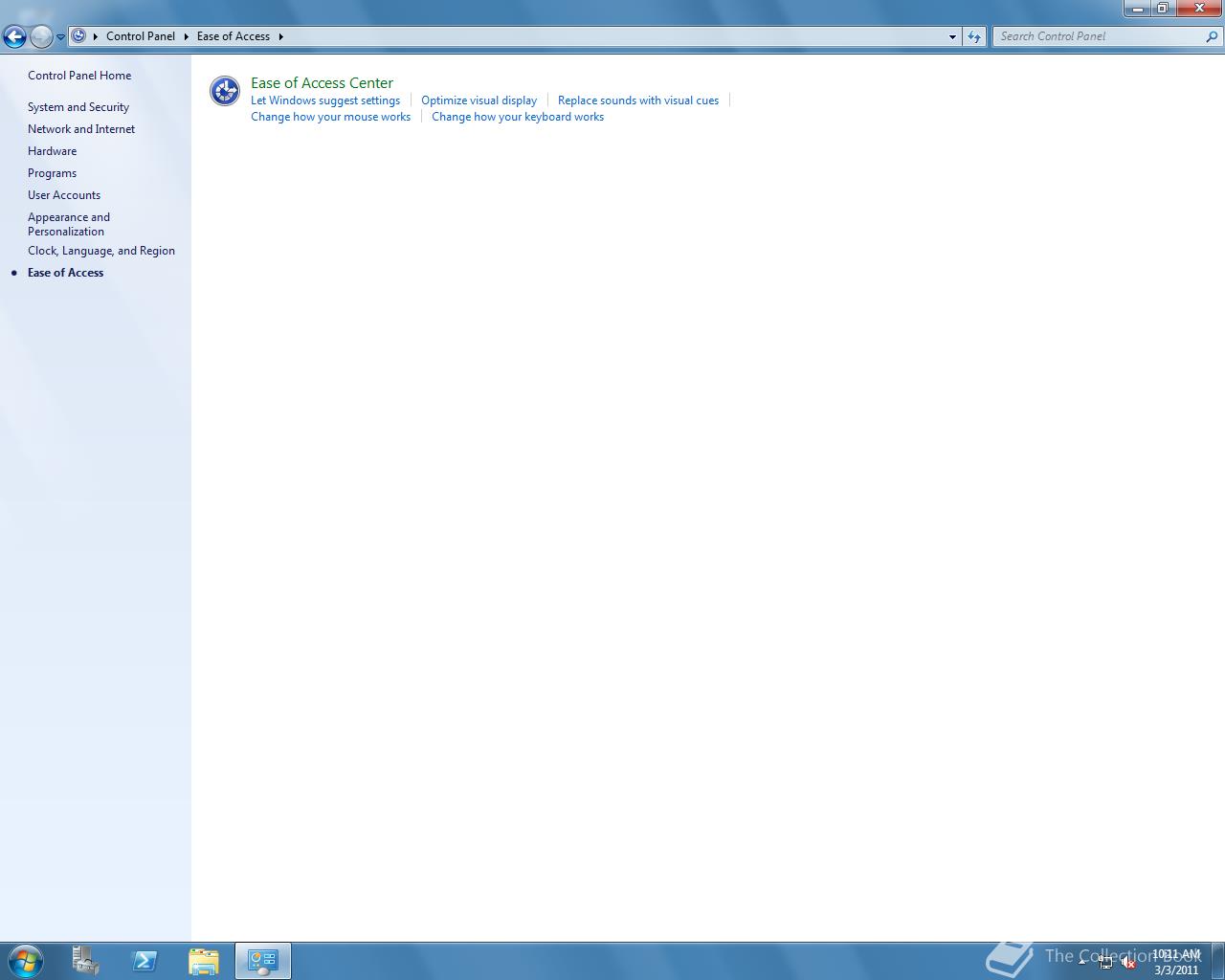This screenshot has height=980, width=1225.
Task: Click the muted volume tray icon
Action: tap(1128, 963)
